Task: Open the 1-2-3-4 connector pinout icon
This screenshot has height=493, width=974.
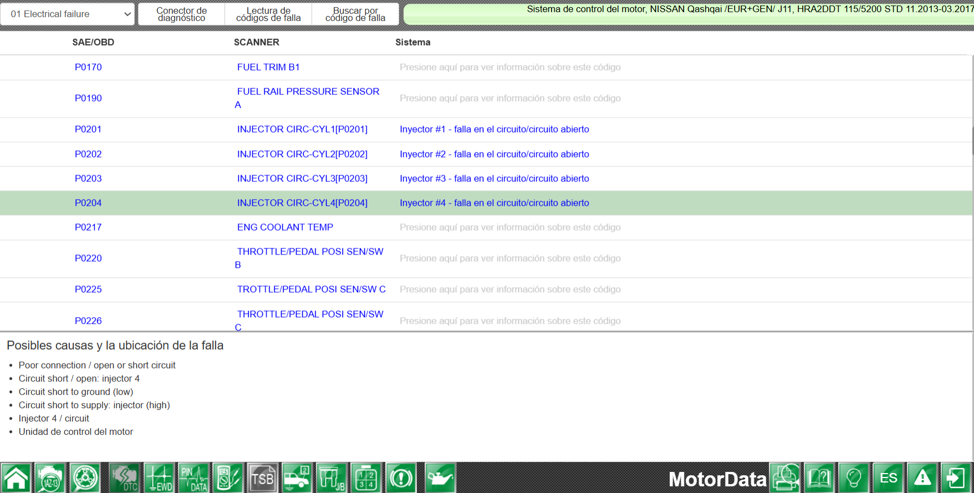Action: (x=366, y=478)
